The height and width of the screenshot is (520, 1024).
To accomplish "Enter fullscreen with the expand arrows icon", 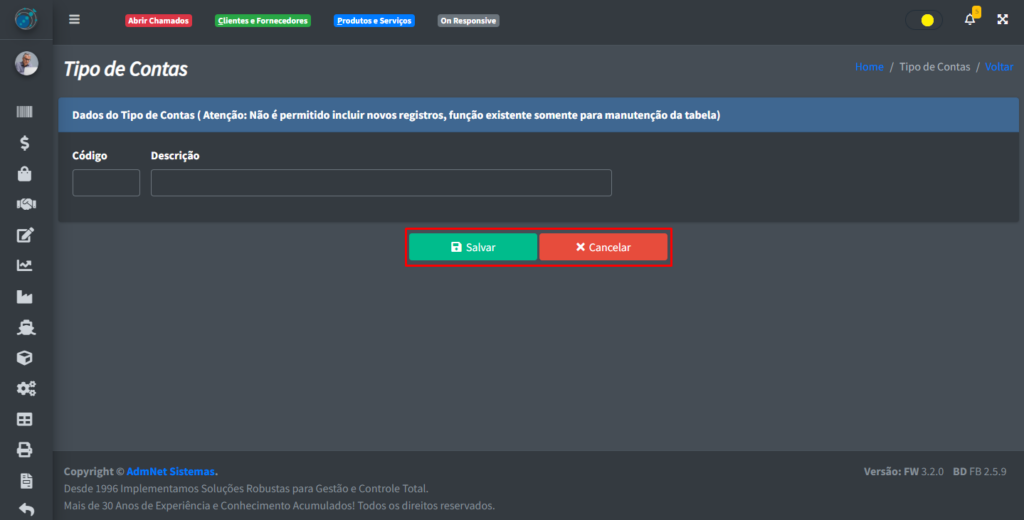I will (x=1002, y=20).
